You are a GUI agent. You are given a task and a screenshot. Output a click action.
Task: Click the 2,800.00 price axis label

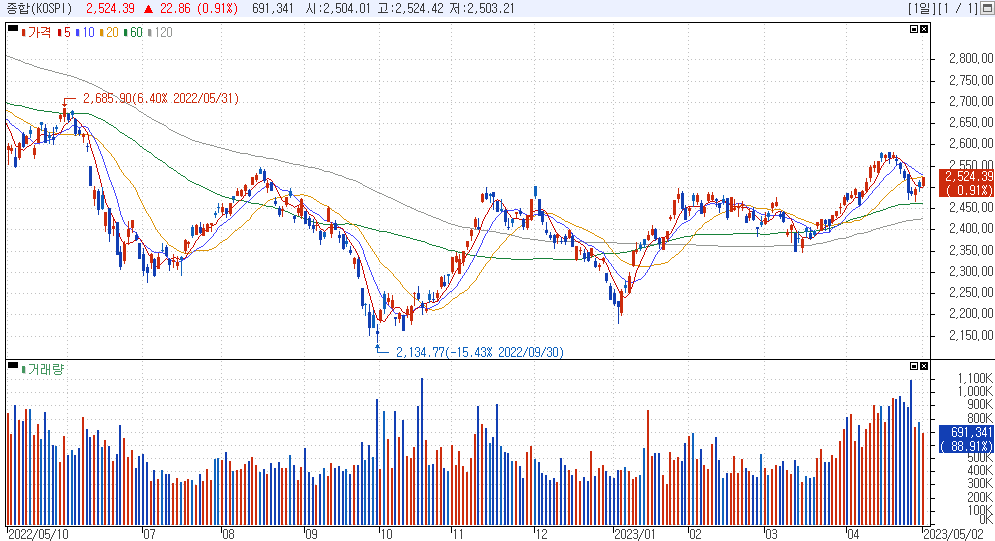coord(971,59)
